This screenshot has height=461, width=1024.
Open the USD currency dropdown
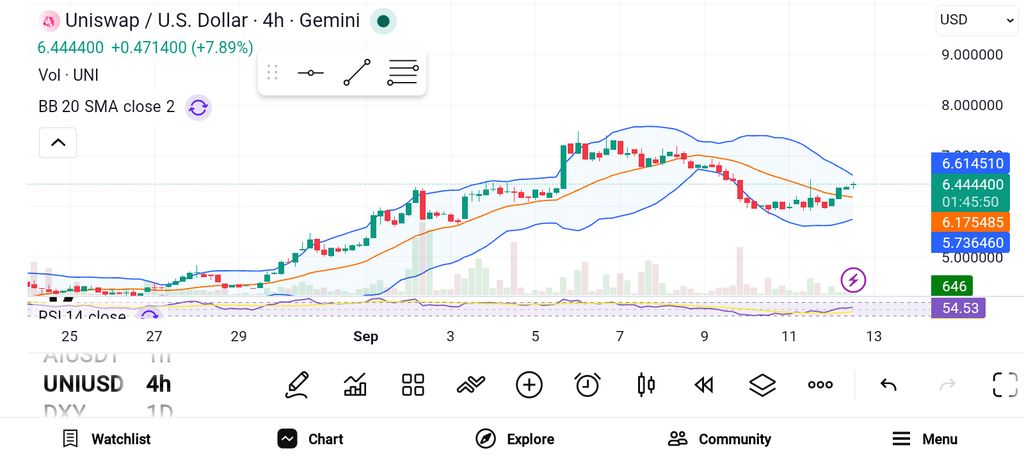(x=976, y=20)
